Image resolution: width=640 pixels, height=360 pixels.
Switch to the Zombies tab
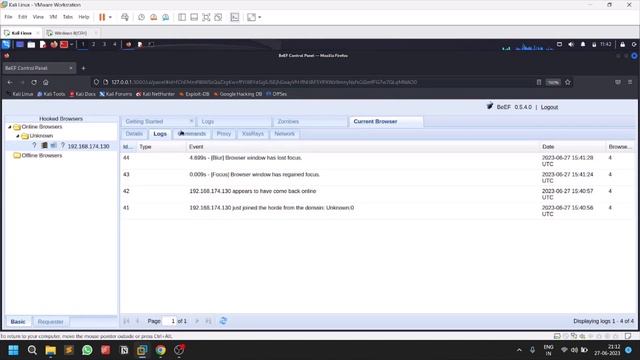click(x=309, y=122)
